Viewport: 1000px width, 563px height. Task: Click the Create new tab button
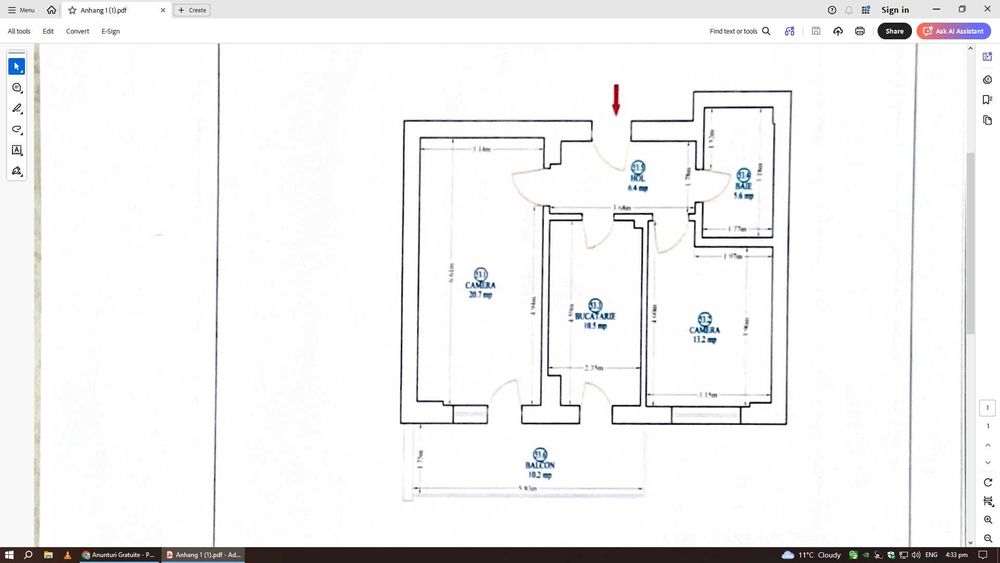tap(192, 10)
